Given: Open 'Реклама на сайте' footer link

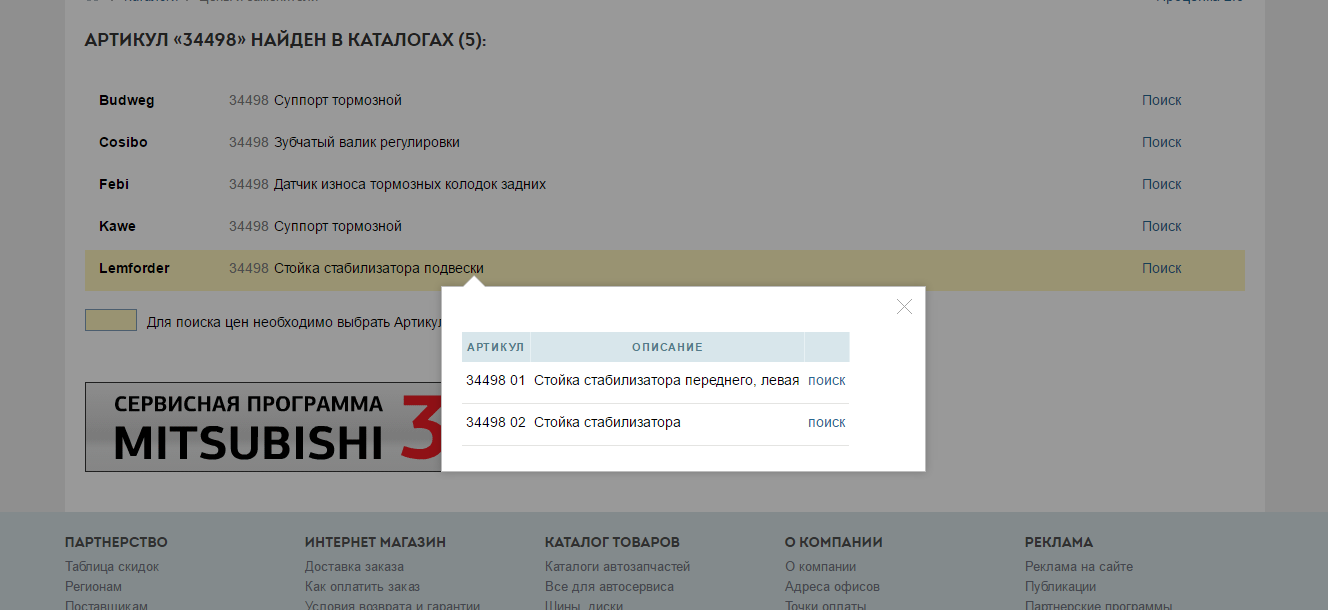Looking at the screenshot, I should (x=1078, y=567).
